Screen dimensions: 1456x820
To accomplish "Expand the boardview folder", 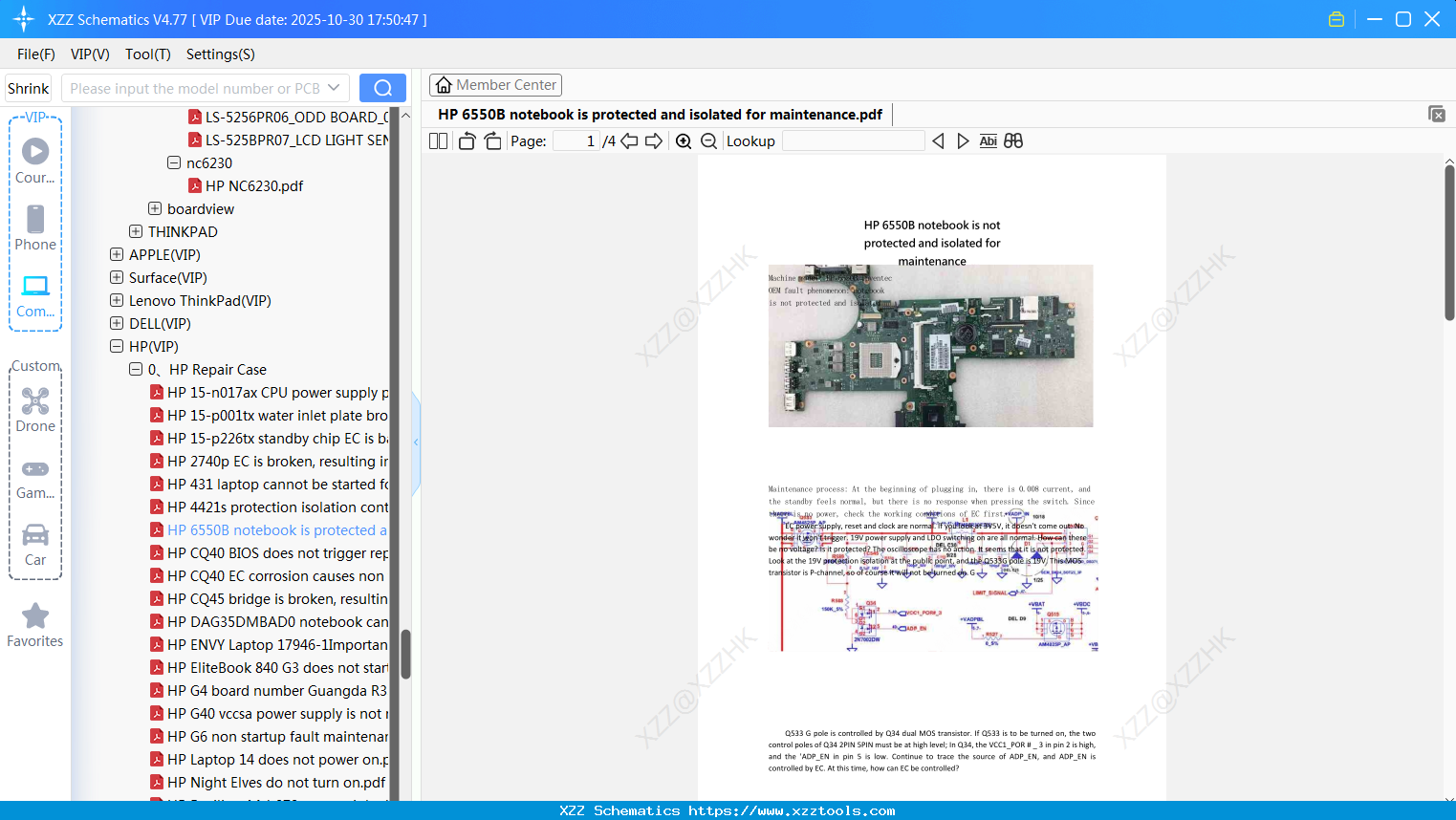I will (x=155, y=209).
